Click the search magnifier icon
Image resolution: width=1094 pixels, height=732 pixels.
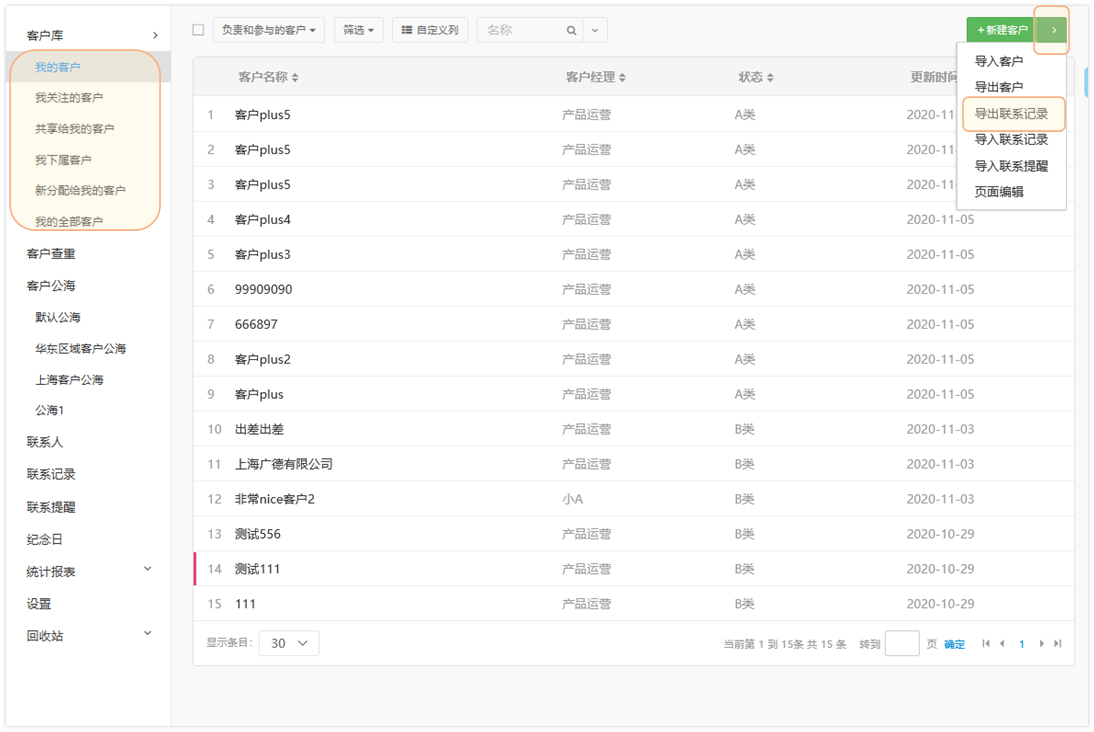571,31
